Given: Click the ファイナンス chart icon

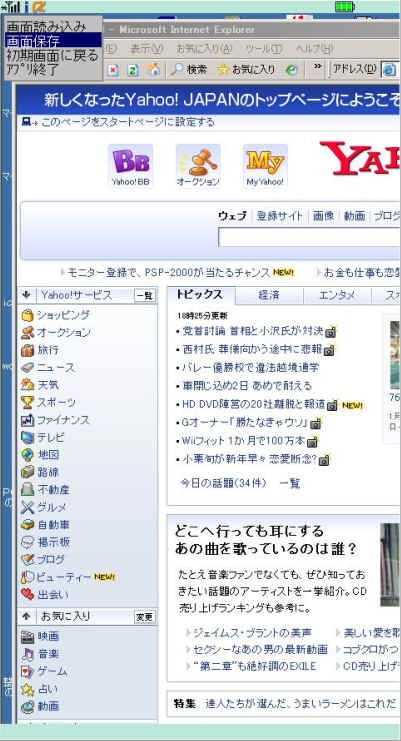Looking at the screenshot, I should [x=28, y=420].
